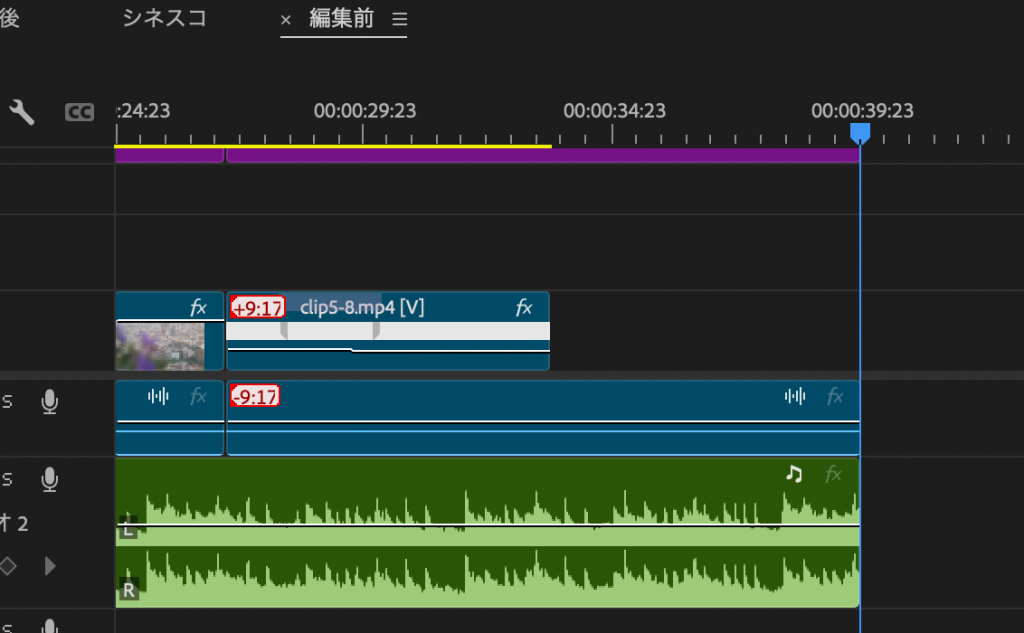Go to next keyframe arrow
This screenshot has height=633, width=1024.
point(50,566)
